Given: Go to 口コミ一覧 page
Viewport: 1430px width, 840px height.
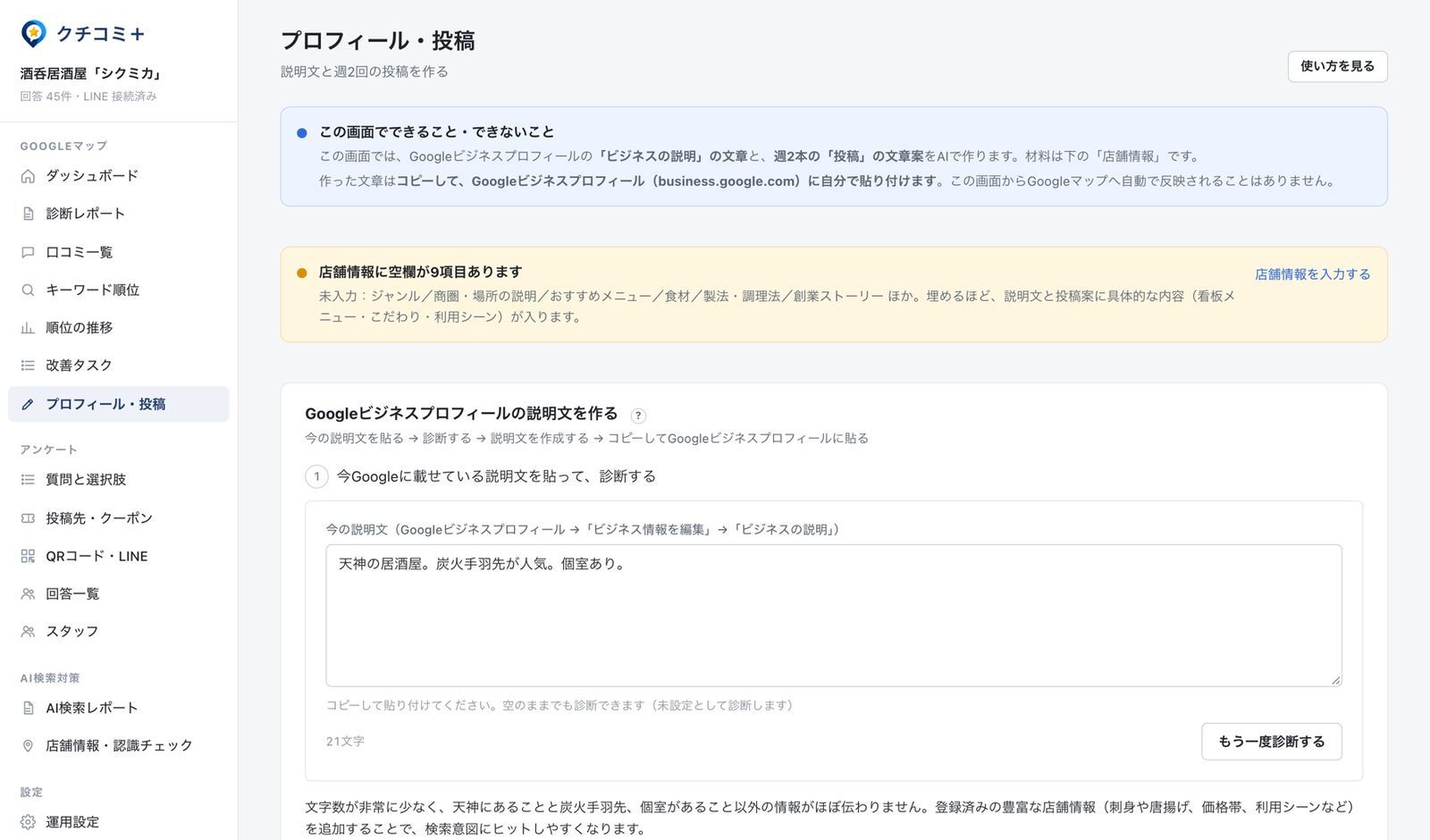Looking at the screenshot, I should (119, 252).
